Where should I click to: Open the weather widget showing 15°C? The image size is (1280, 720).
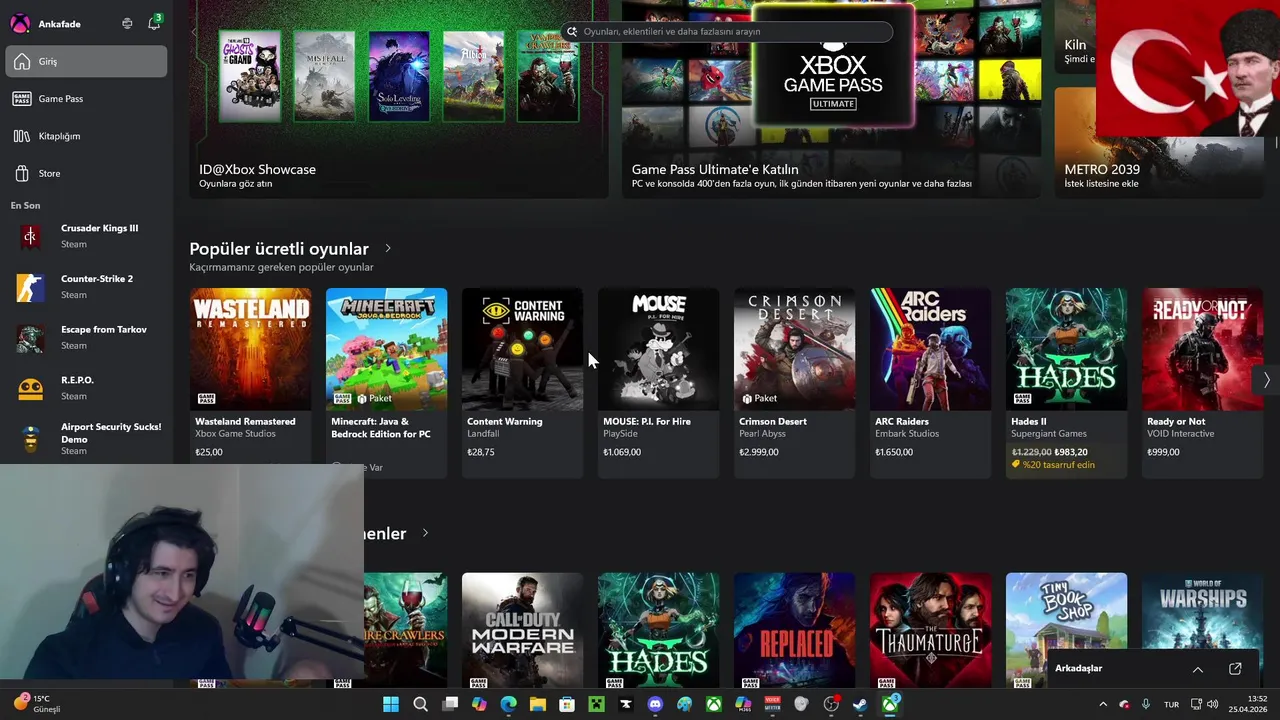click(x=36, y=704)
